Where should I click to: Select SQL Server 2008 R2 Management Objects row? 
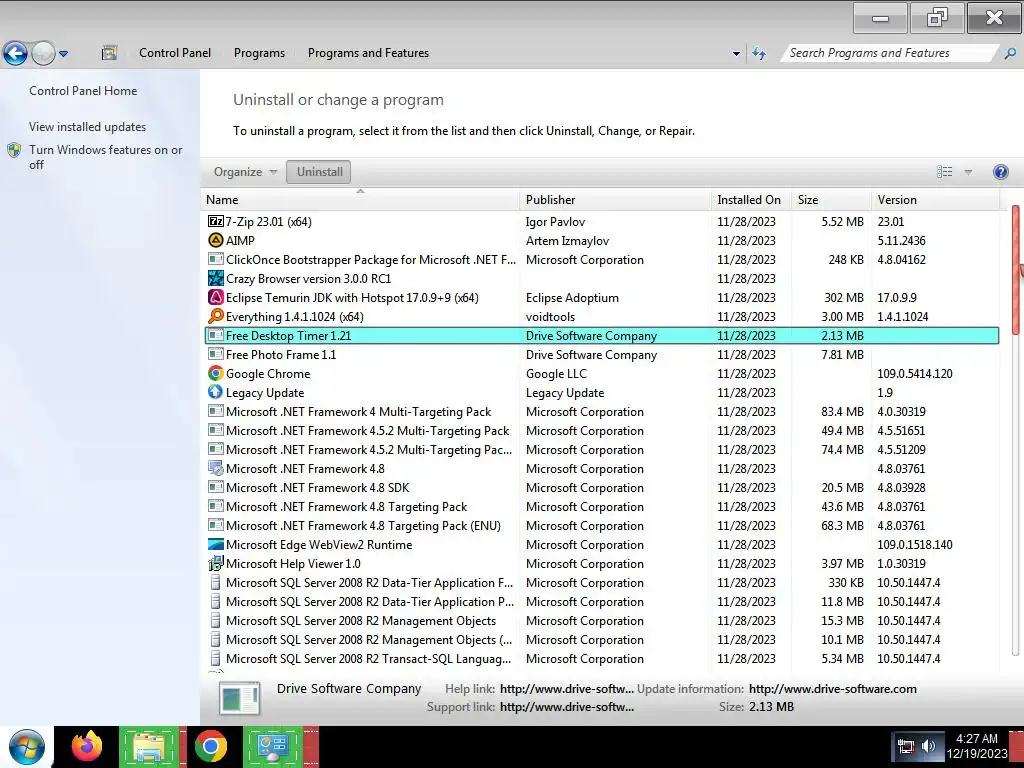[601, 620]
